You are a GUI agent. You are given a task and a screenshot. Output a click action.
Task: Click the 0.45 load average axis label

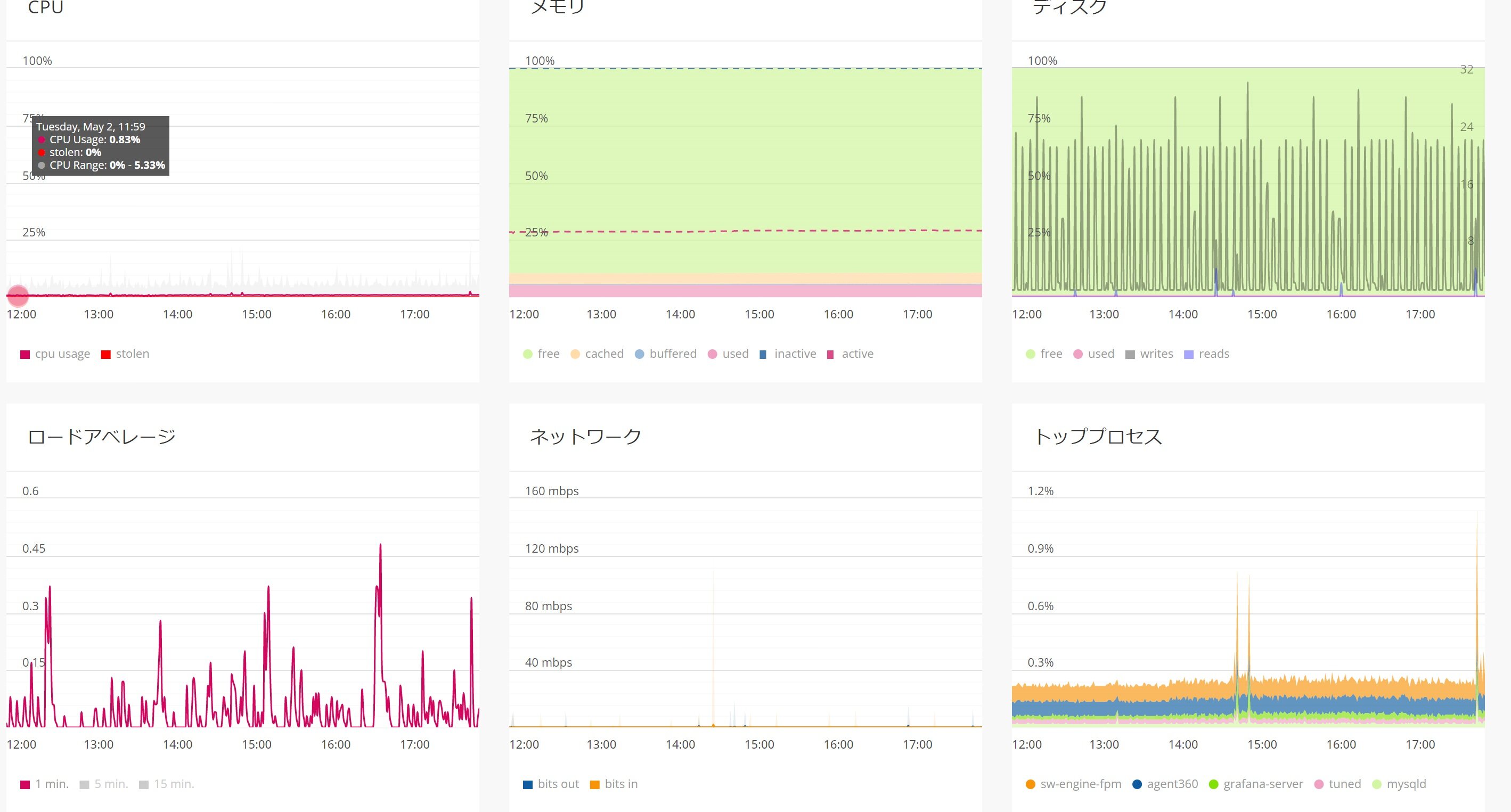coord(34,549)
